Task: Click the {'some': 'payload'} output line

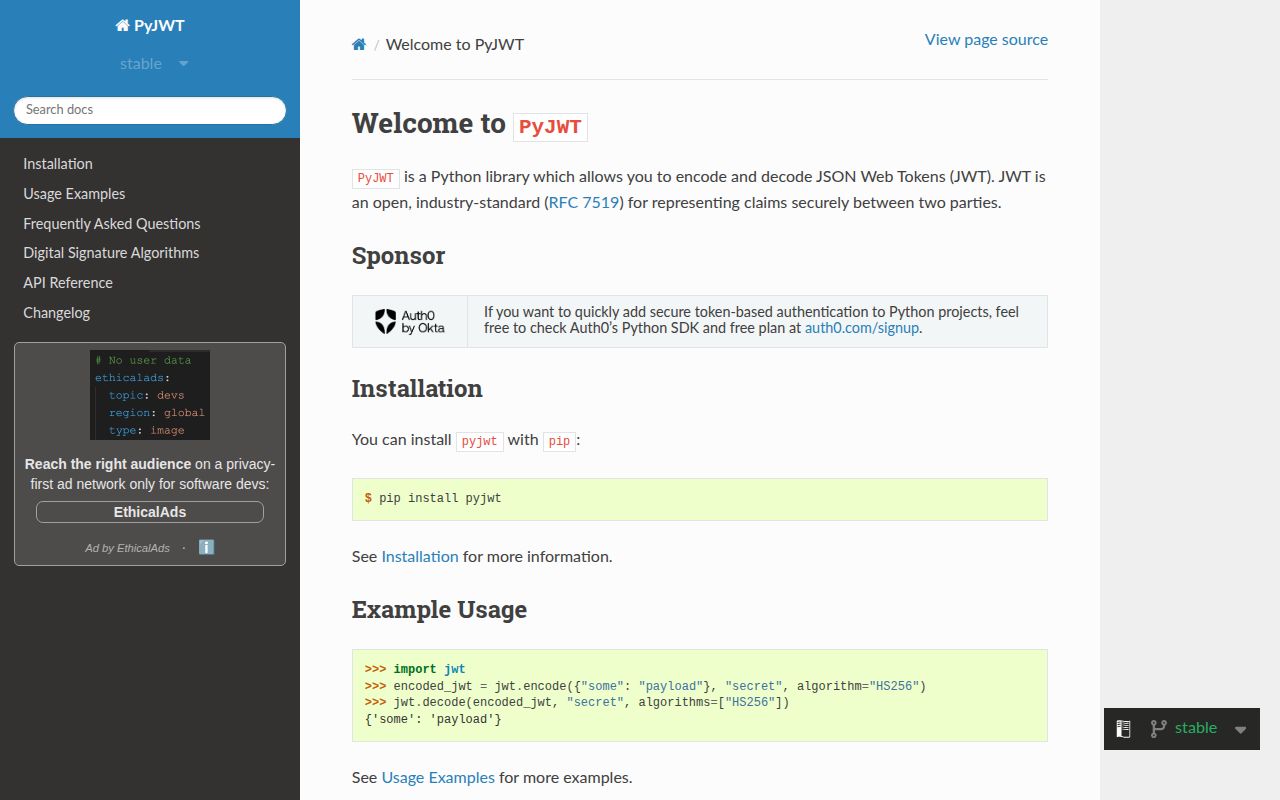Action: 433,720
